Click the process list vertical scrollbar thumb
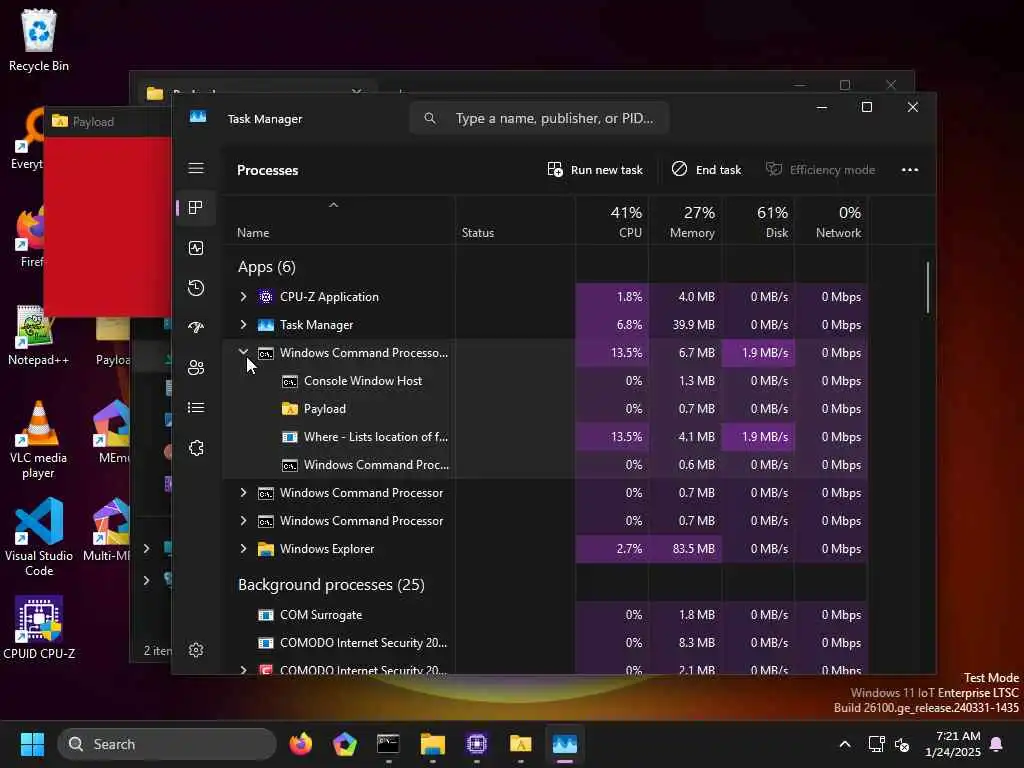1024x768 pixels. [x=927, y=287]
